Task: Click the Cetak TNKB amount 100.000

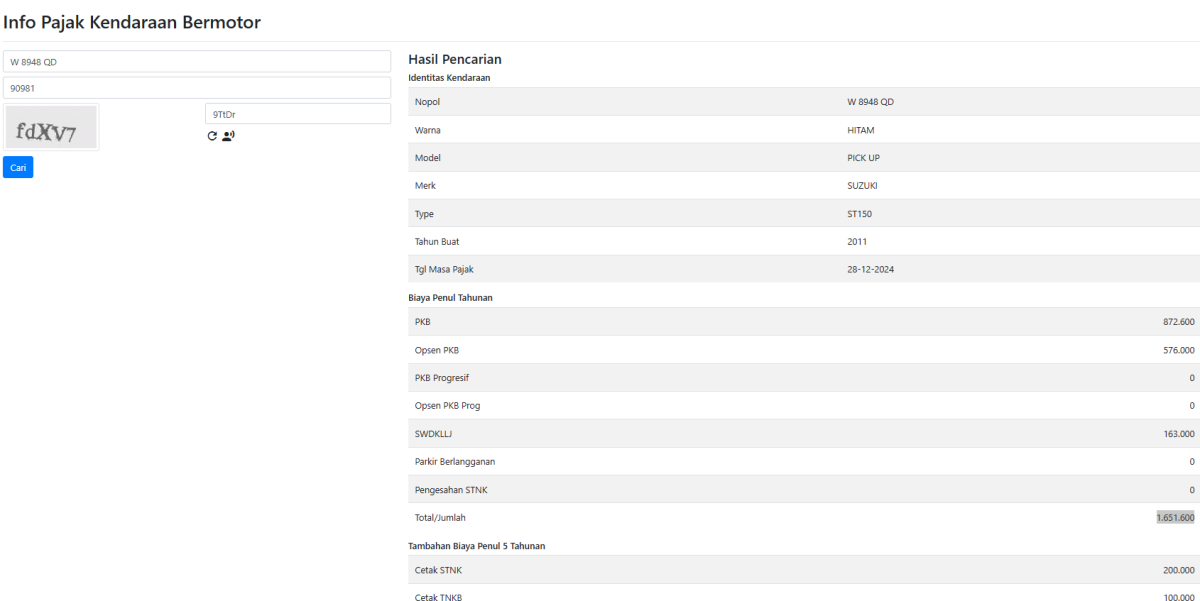Action: (1179, 598)
